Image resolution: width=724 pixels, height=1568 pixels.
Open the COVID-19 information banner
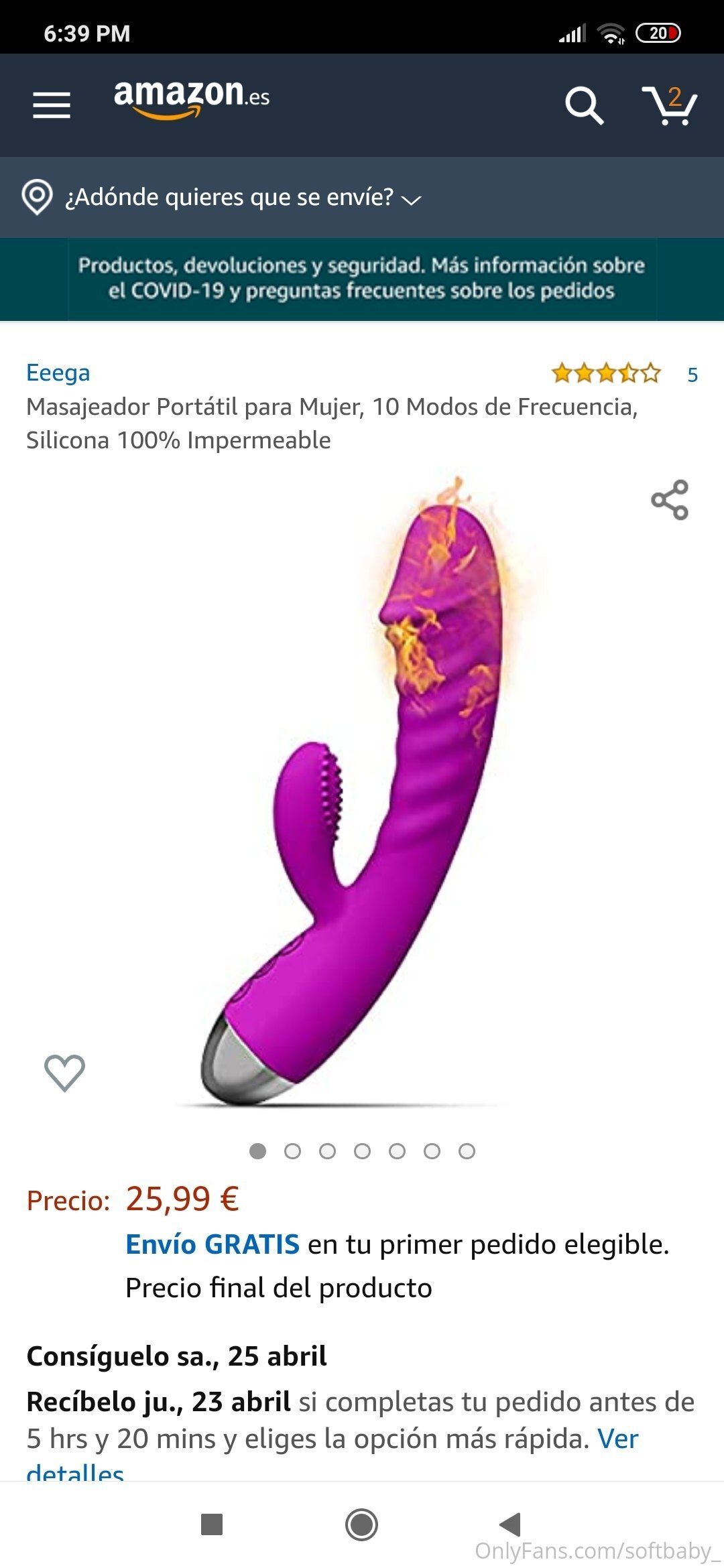[x=362, y=278]
